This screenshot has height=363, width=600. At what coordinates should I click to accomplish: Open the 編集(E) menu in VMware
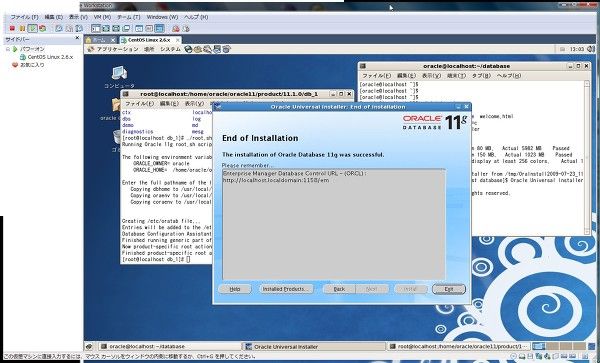[54, 17]
